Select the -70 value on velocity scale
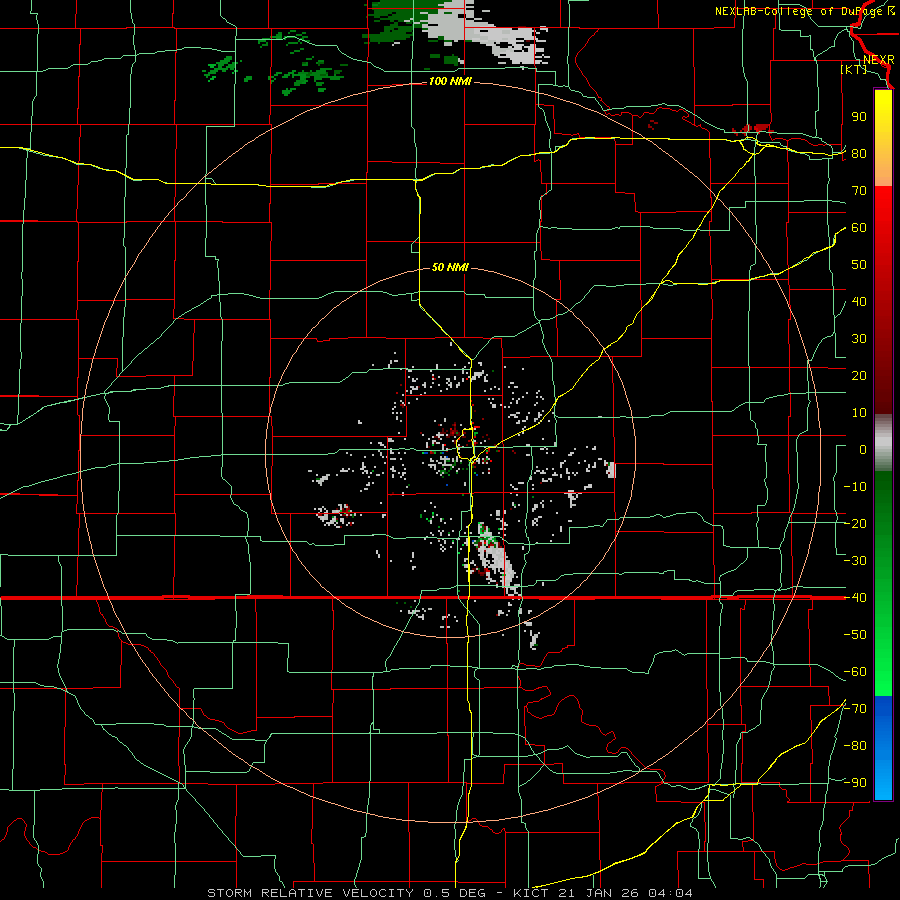The height and width of the screenshot is (900, 900). point(855,709)
